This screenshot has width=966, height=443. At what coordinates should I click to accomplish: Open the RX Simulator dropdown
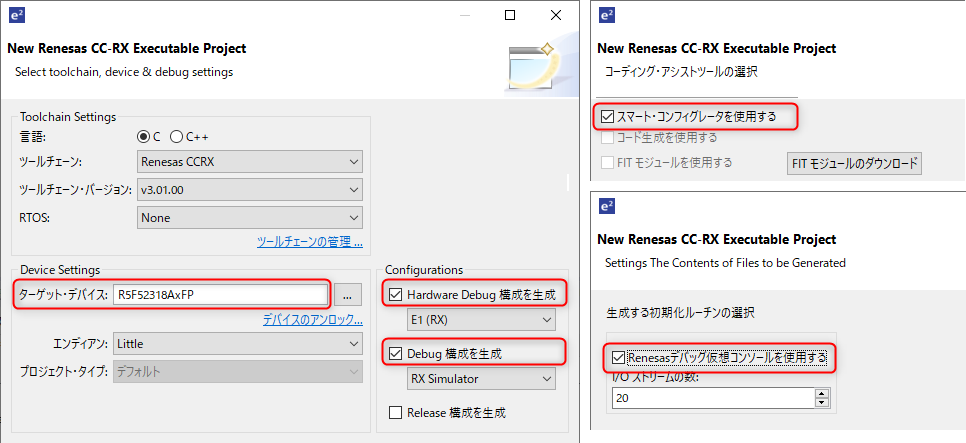point(481,379)
